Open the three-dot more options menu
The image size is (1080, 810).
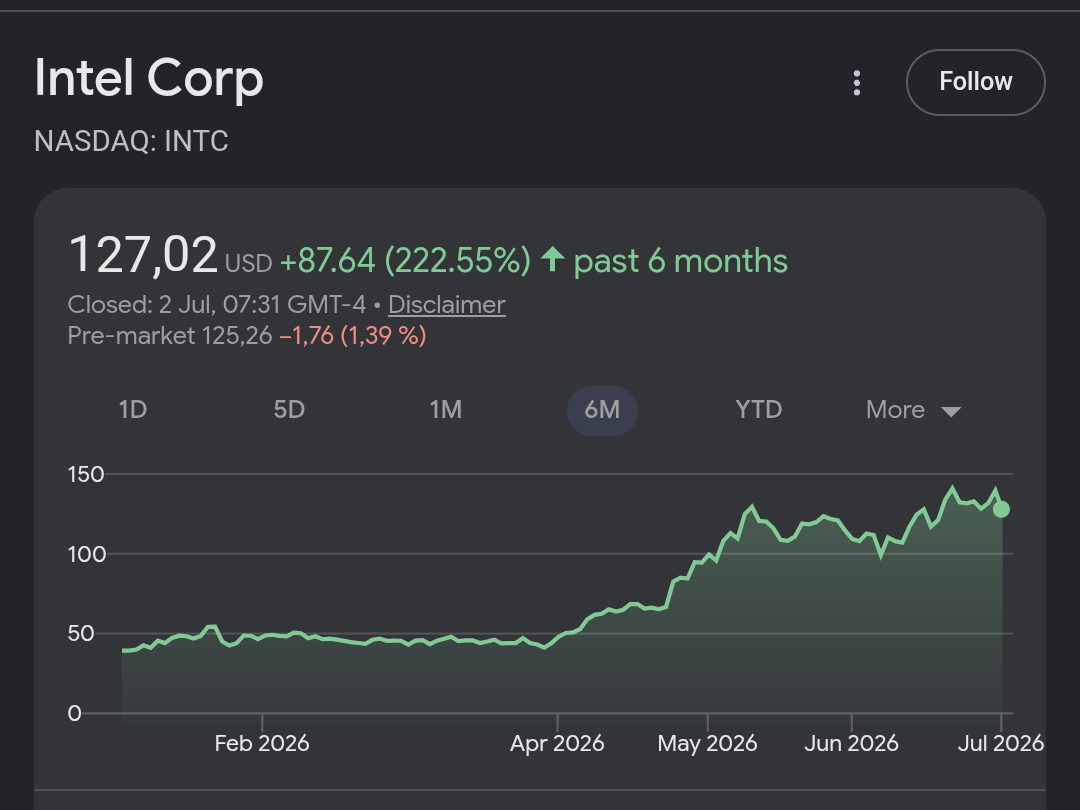(857, 83)
